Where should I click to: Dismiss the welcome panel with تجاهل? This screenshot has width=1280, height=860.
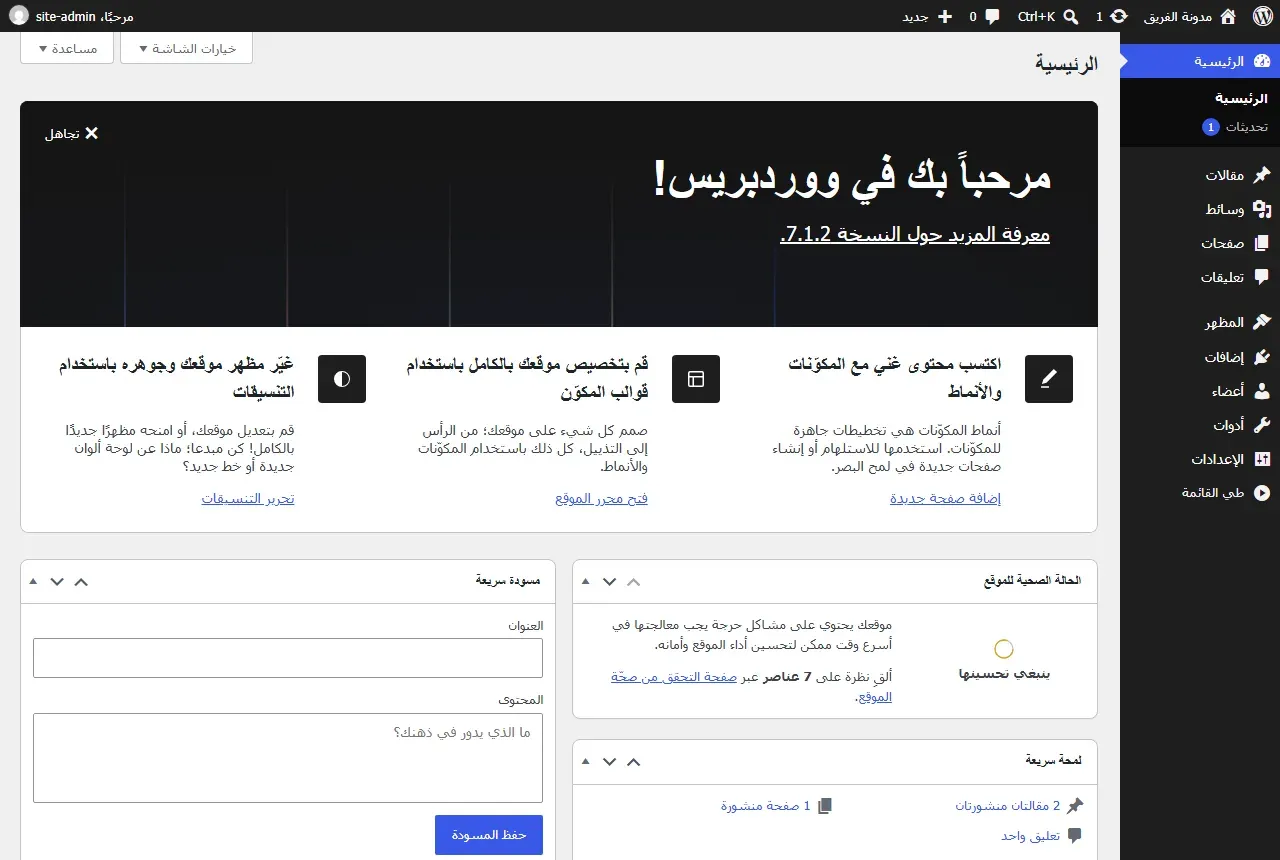72,133
